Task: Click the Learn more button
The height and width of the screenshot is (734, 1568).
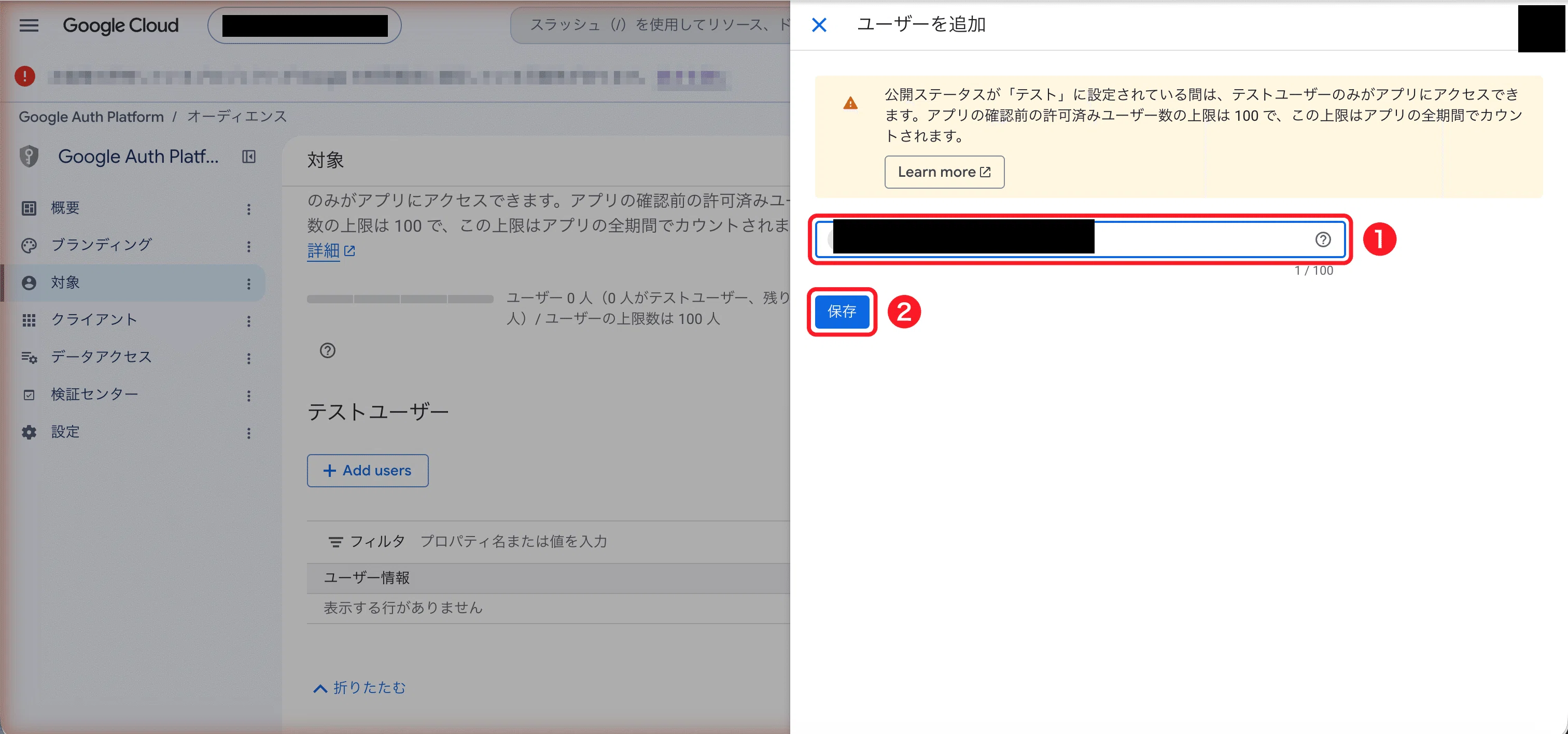Action: [944, 172]
